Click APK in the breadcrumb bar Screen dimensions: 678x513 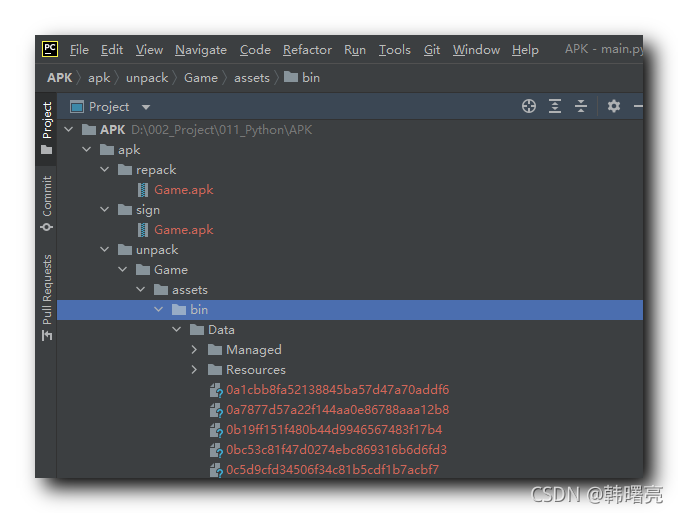click(60, 78)
